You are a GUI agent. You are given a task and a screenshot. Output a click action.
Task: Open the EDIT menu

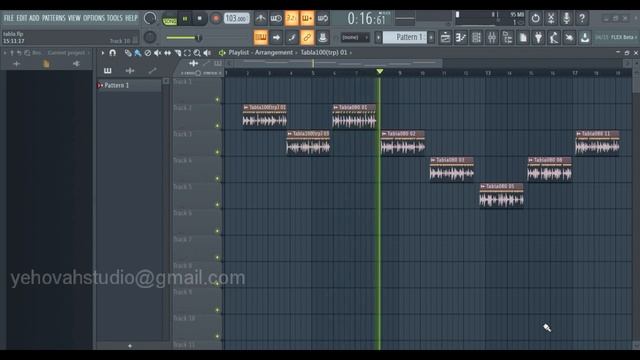click(x=22, y=18)
